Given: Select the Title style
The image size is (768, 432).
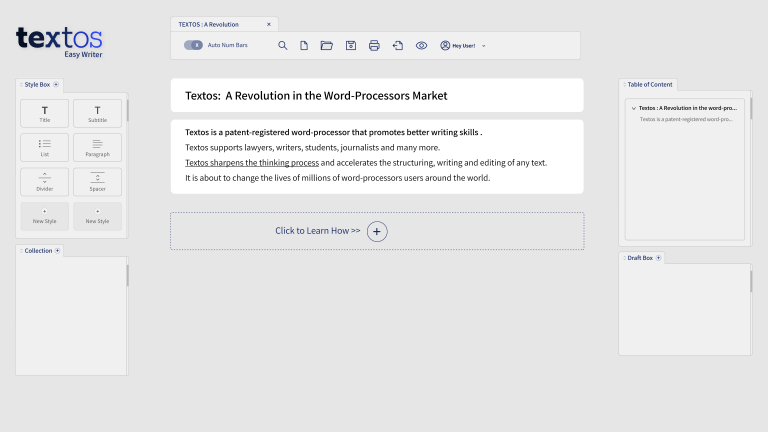Looking at the screenshot, I should click(45, 114).
